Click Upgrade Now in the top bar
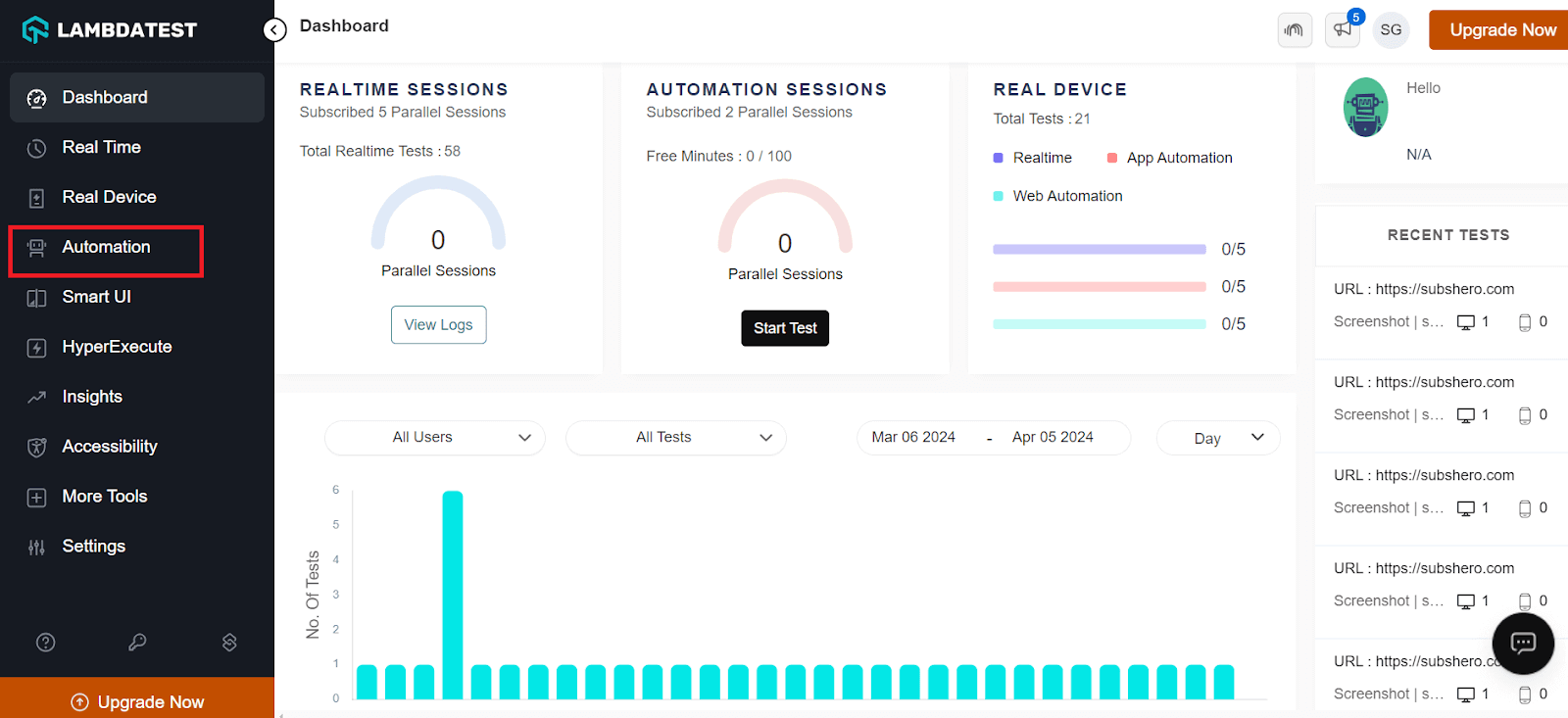Screen dimensions: 1568x718 click(x=1500, y=30)
